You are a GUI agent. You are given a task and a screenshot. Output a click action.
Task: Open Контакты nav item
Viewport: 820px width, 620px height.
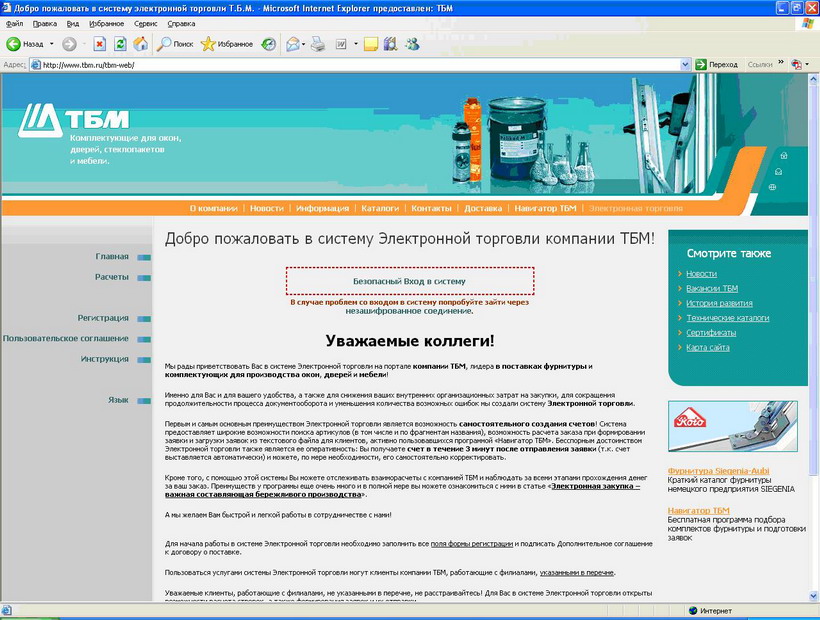point(431,208)
